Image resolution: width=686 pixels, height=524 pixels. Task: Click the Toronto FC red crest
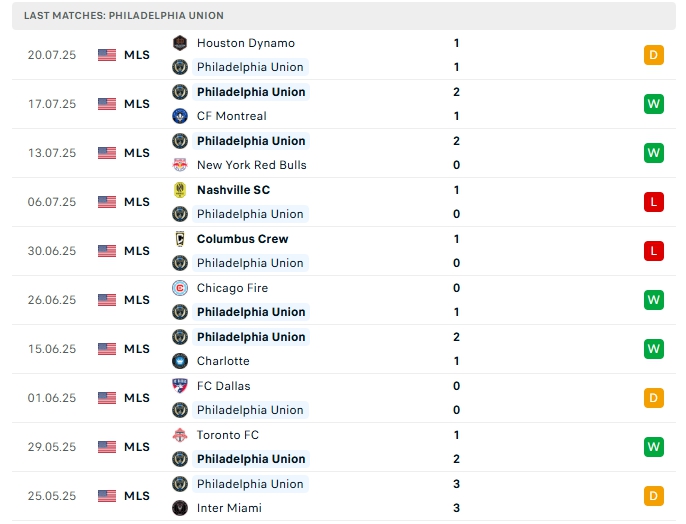pyautogui.click(x=180, y=435)
